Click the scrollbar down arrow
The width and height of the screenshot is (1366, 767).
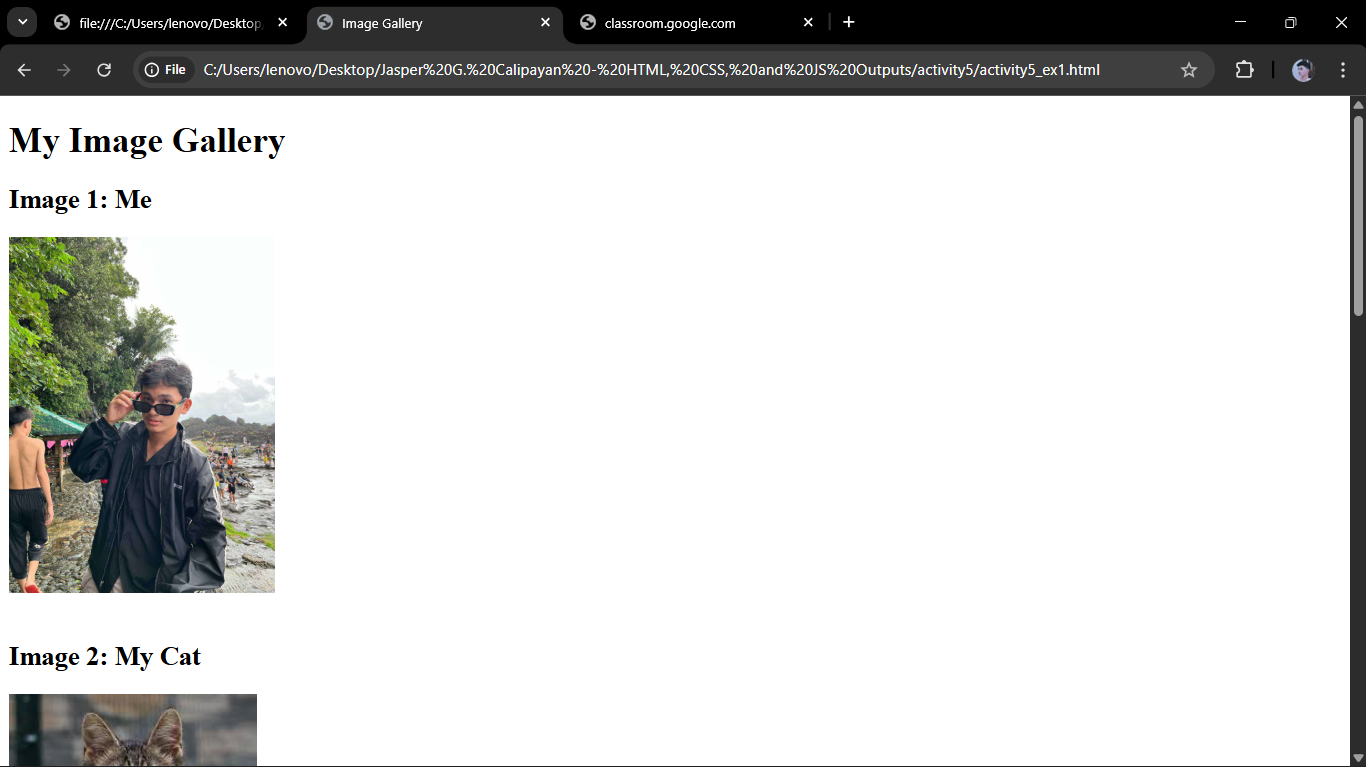(1358, 758)
